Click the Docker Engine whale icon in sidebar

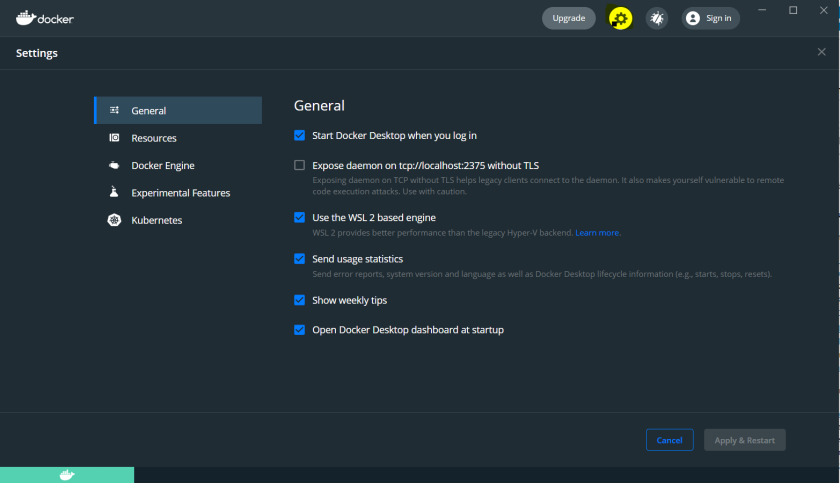114,166
